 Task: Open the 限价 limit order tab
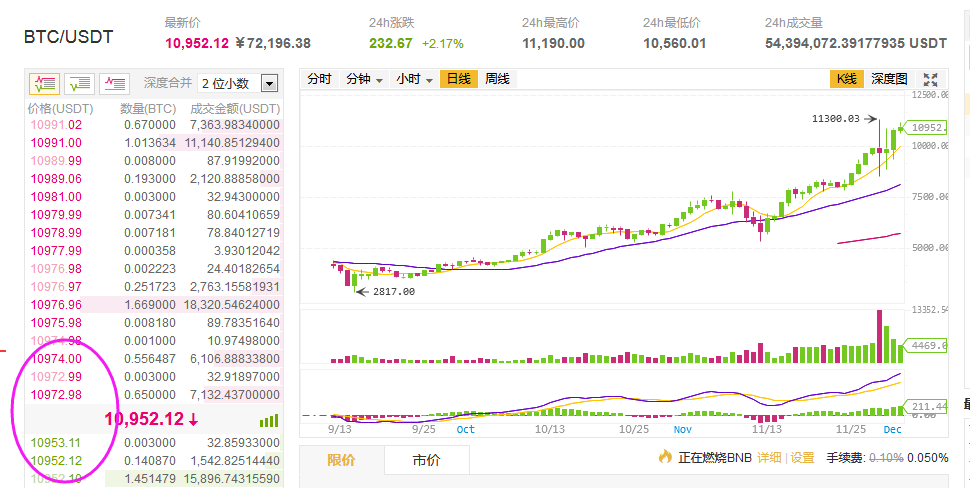(341, 460)
